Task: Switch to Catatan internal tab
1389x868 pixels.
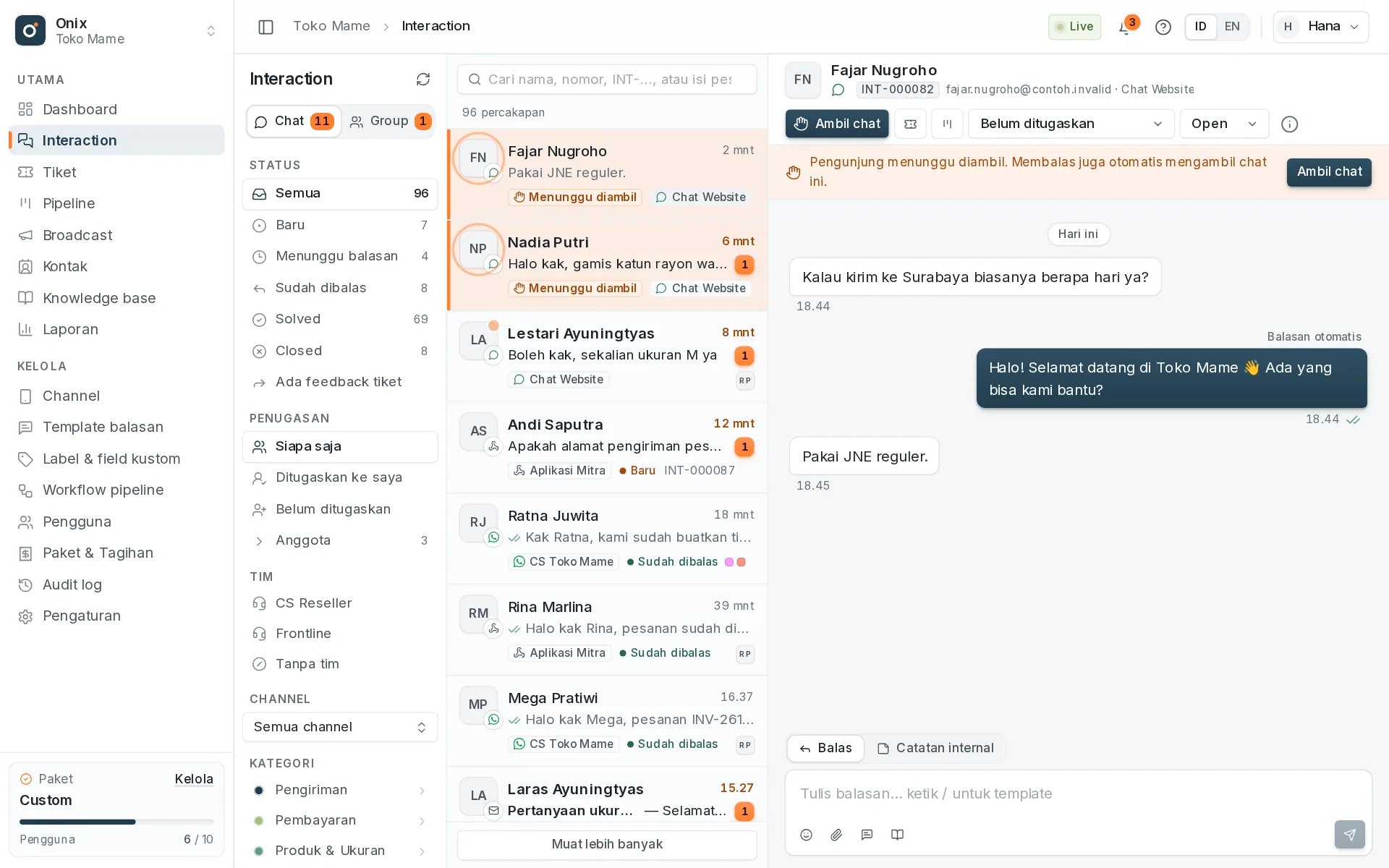Action: pyautogui.click(x=935, y=748)
